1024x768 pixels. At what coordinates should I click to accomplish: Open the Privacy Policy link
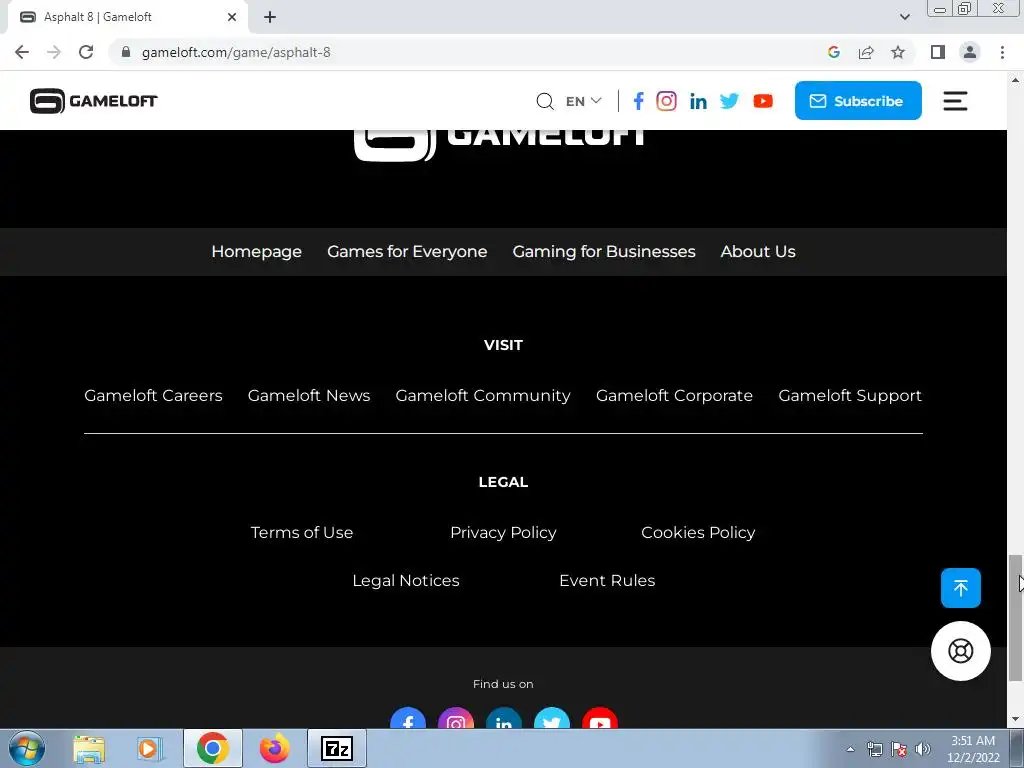tap(503, 533)
